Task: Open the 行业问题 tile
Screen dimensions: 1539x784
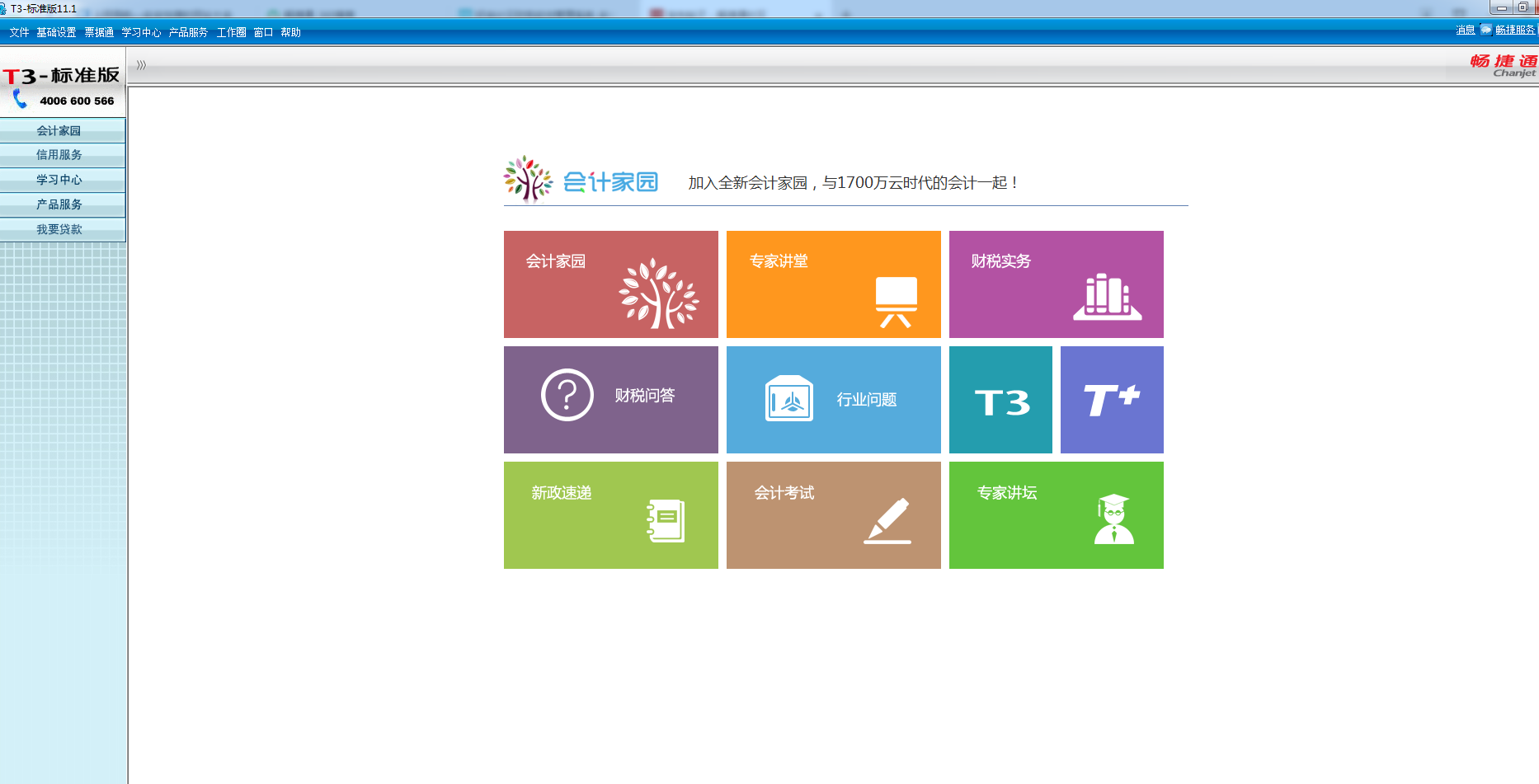Action: pos(833,400)
